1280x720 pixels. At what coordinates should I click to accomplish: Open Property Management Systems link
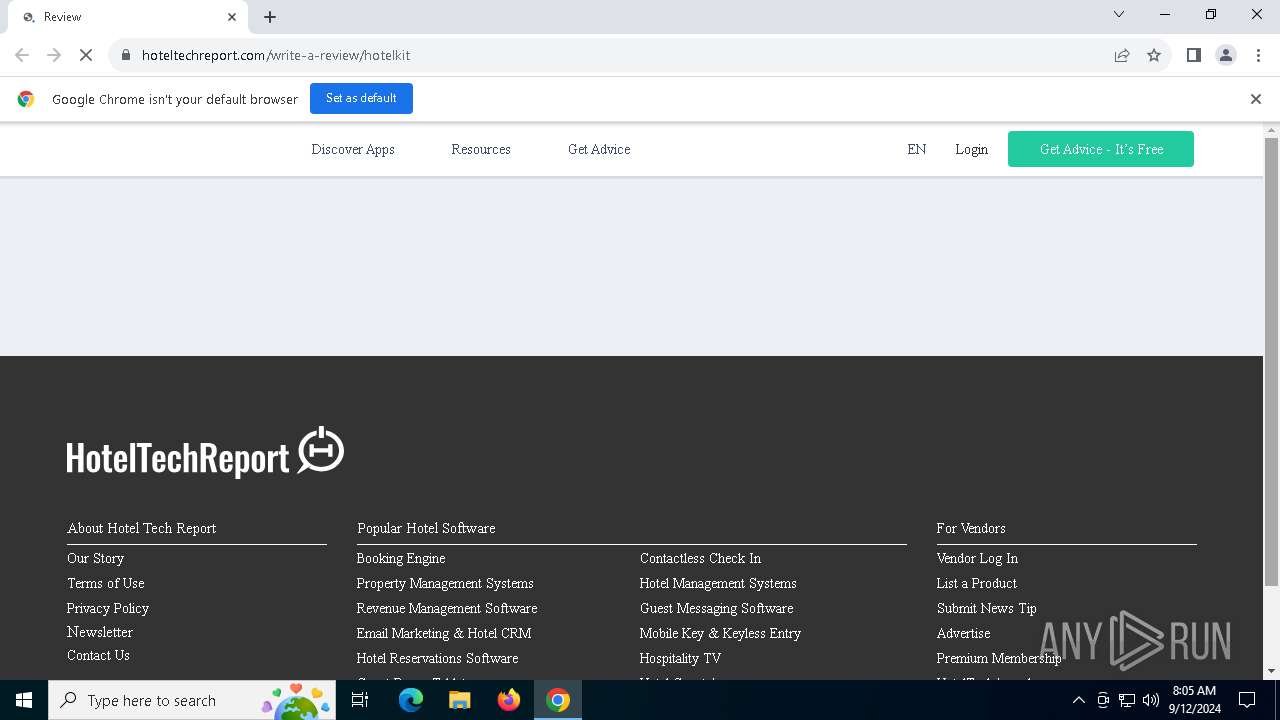445,583
